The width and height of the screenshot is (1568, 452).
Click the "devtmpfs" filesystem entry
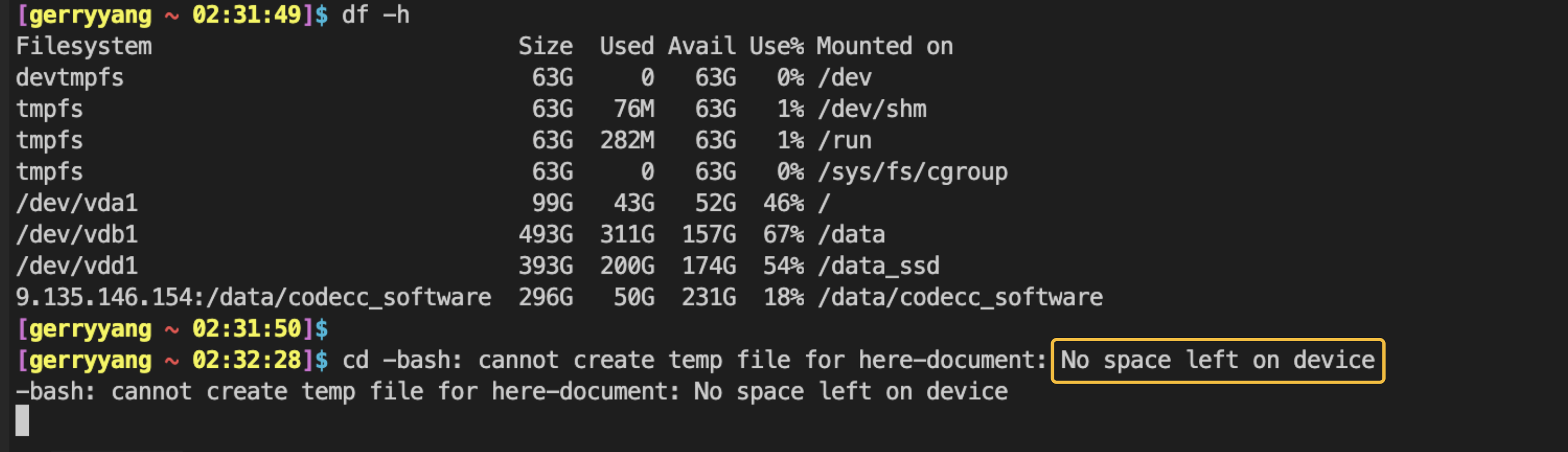pos(70,78)
